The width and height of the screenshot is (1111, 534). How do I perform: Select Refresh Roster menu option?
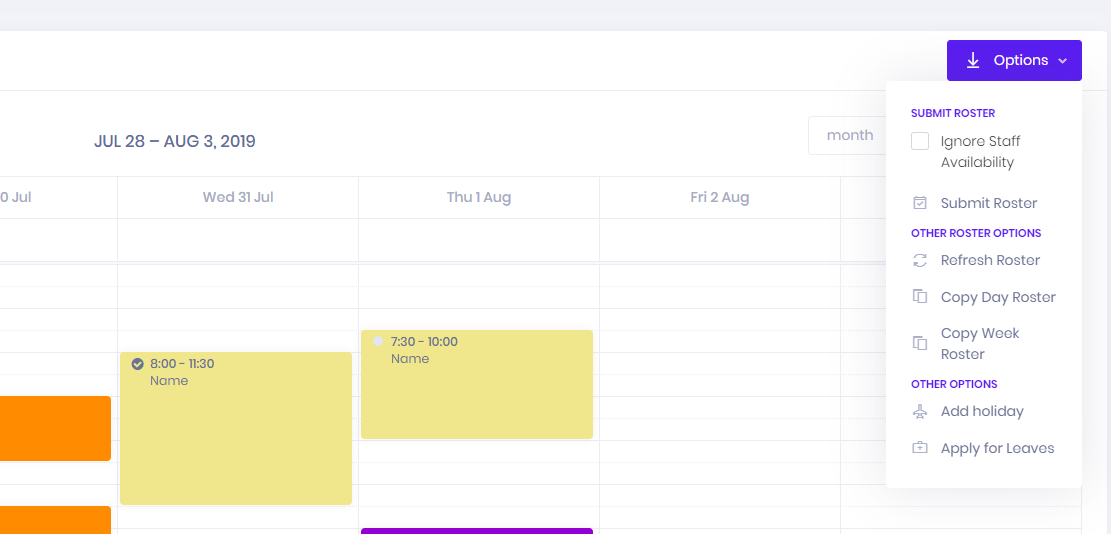pos(990,260)
